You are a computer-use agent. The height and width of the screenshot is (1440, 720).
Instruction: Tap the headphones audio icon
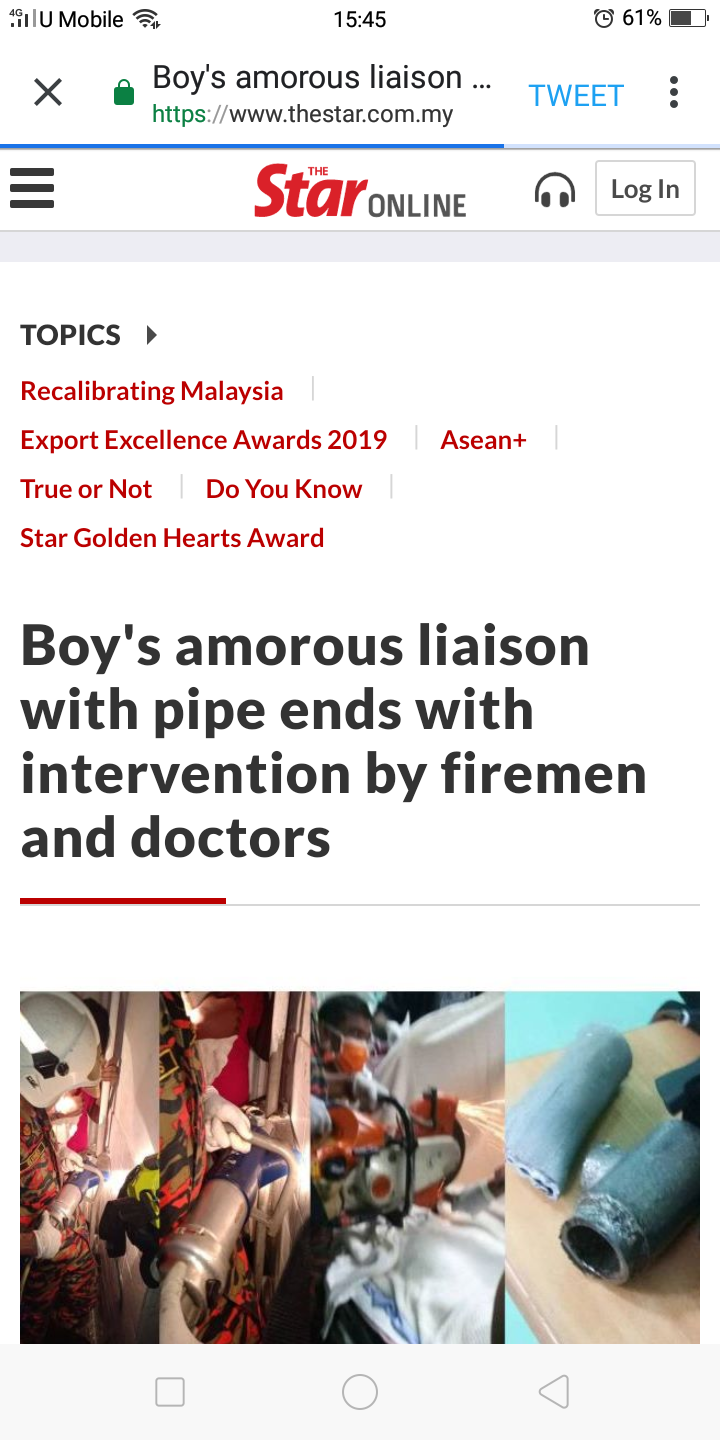click(555, 189)
